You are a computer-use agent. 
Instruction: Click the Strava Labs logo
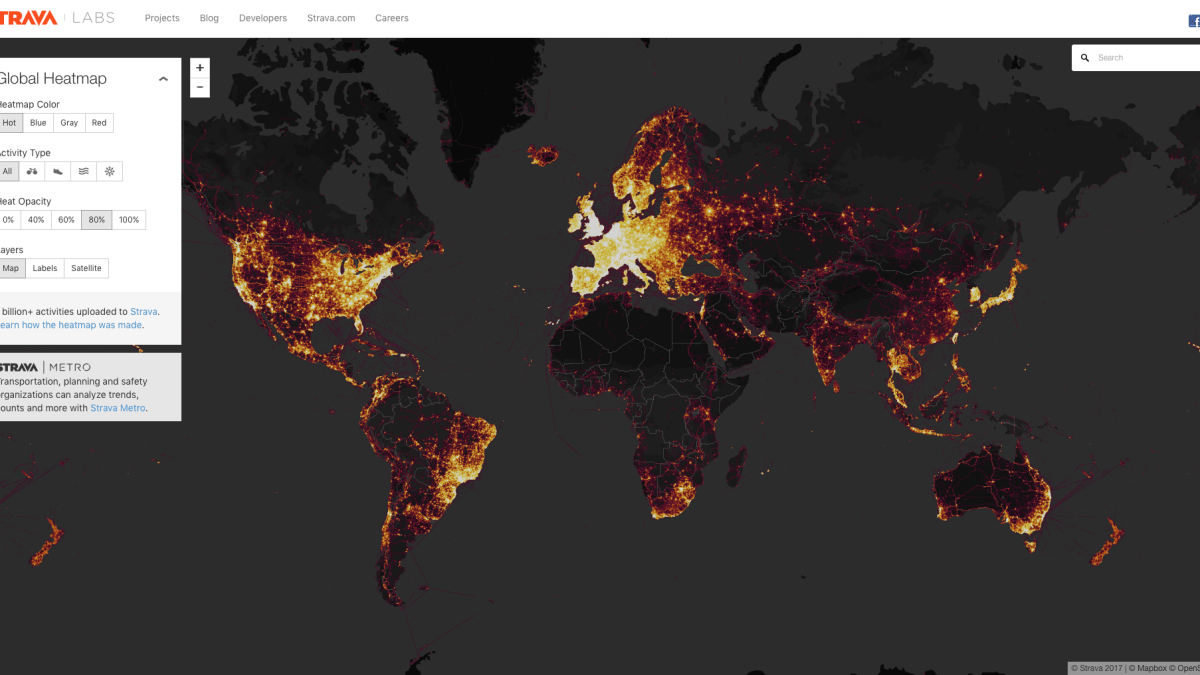point(57,17)
